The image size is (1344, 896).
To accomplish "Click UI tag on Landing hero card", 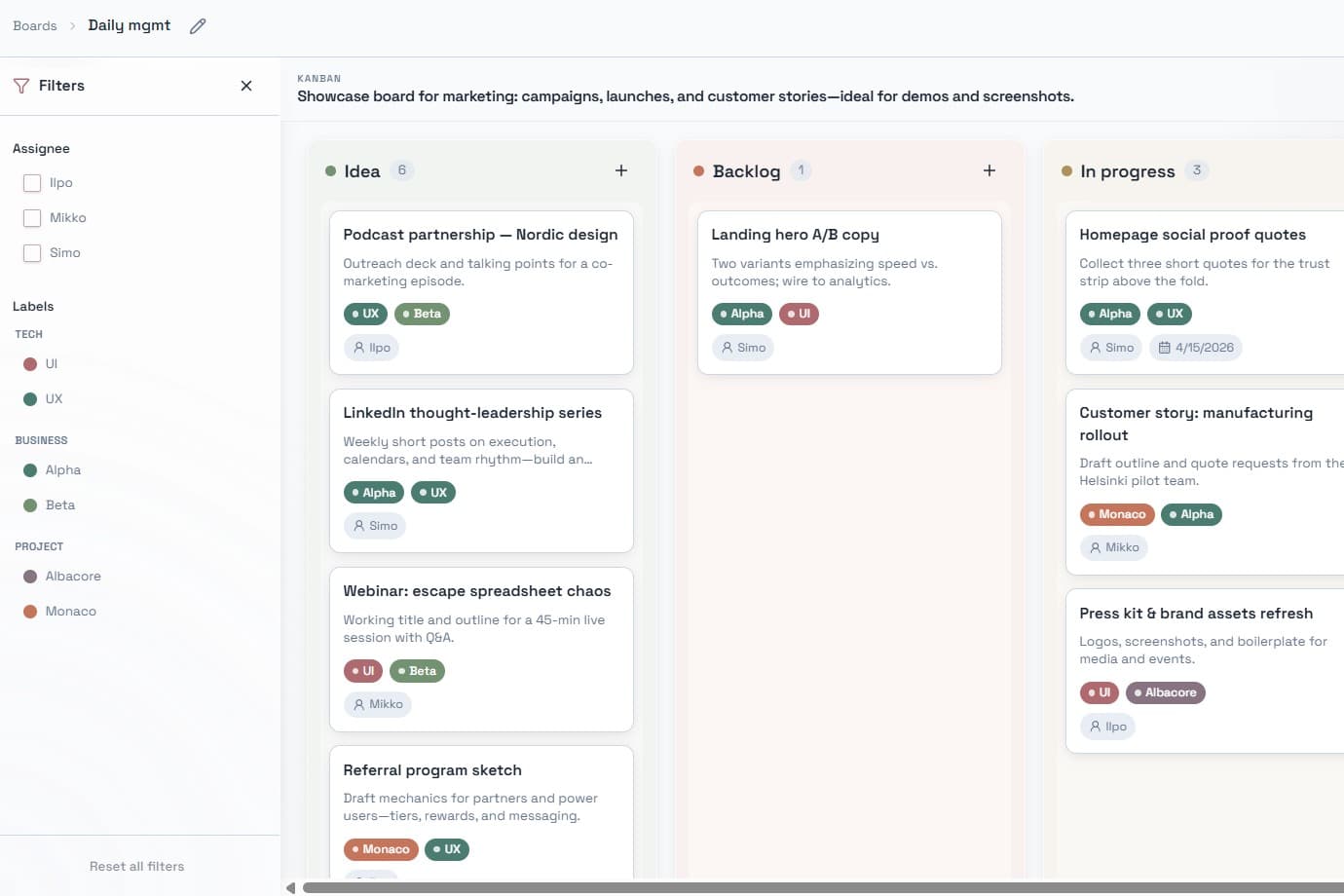I will pyautogui.click(x=799, y=314).
